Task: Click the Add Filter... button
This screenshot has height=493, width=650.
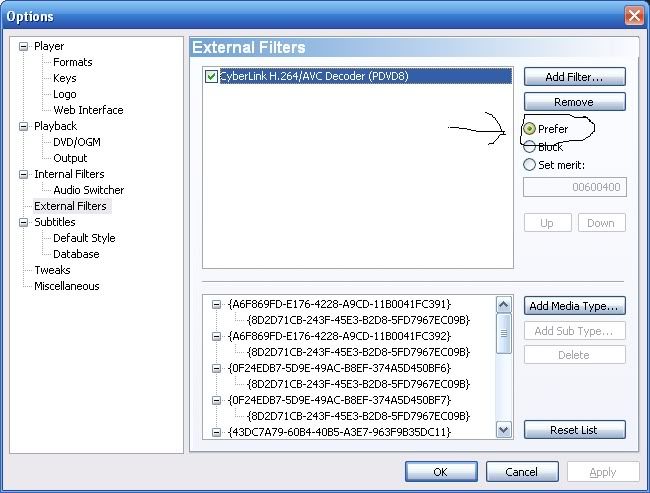Action: pos(575,77)
